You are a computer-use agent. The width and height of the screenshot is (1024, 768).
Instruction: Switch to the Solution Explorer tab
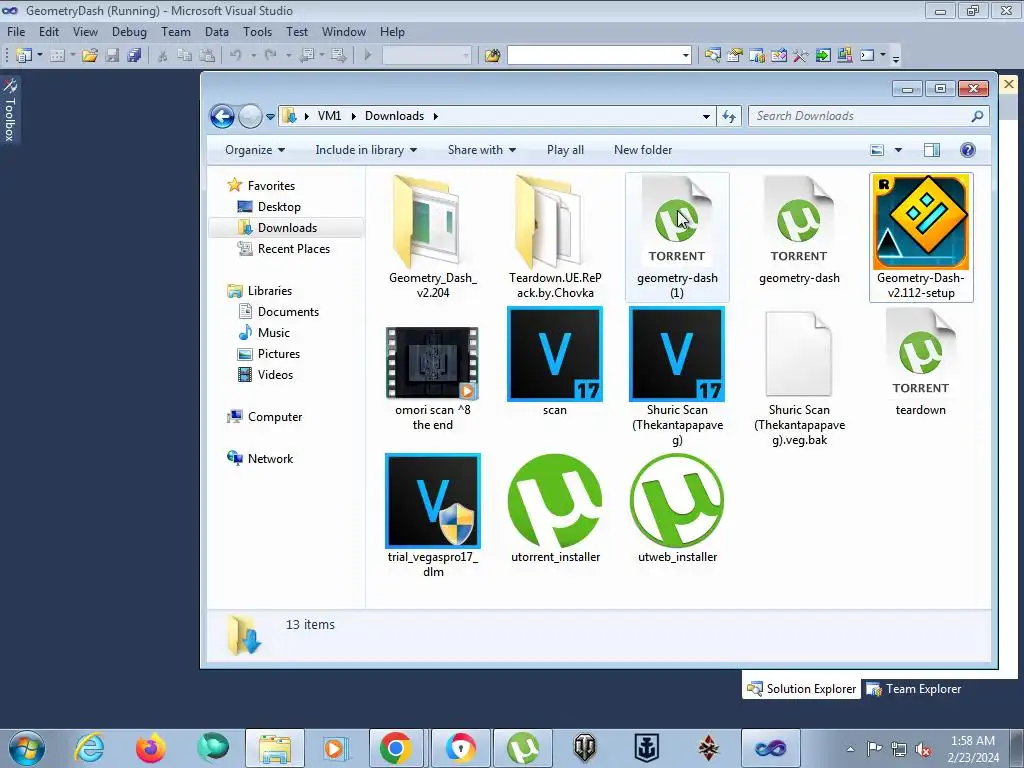pyautogui.click(x=801, y=689)
